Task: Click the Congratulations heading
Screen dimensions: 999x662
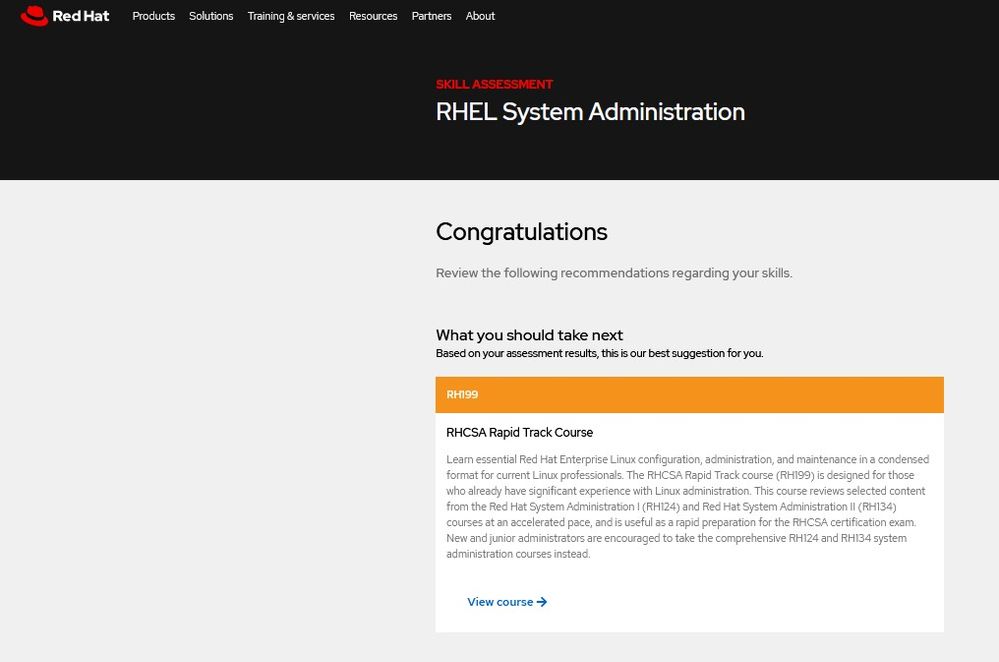Action: pyautogui.click(x=521, y=232)
